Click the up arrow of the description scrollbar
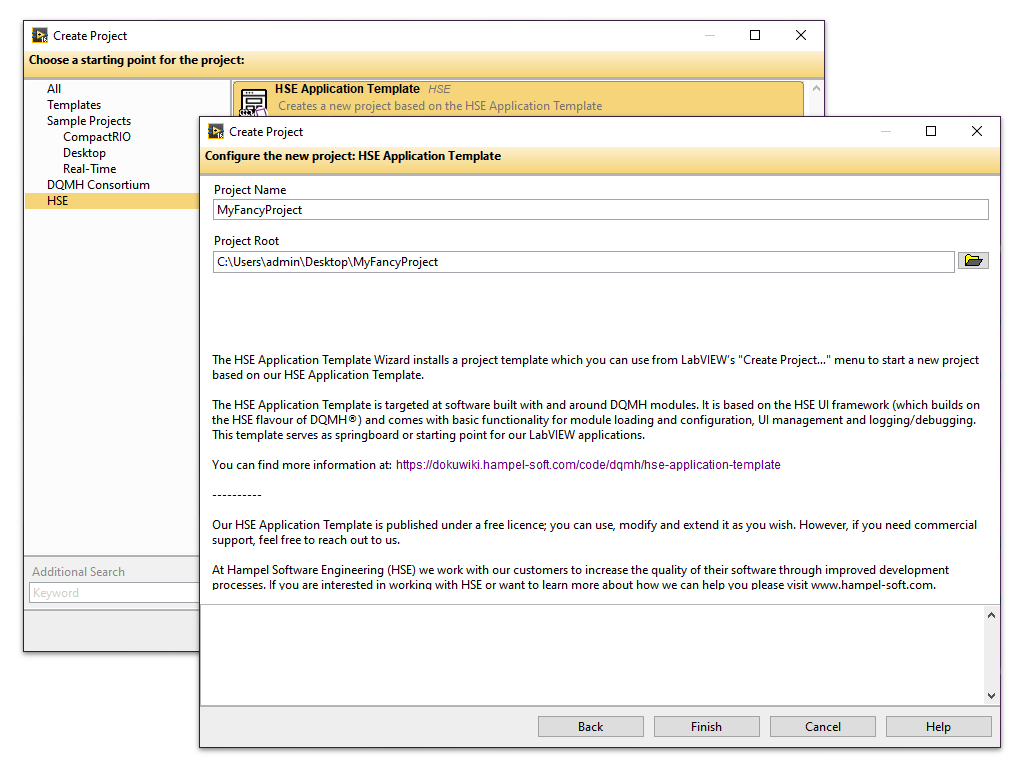The height and width of the screenshot is (768, 1024). coord(992,614)
